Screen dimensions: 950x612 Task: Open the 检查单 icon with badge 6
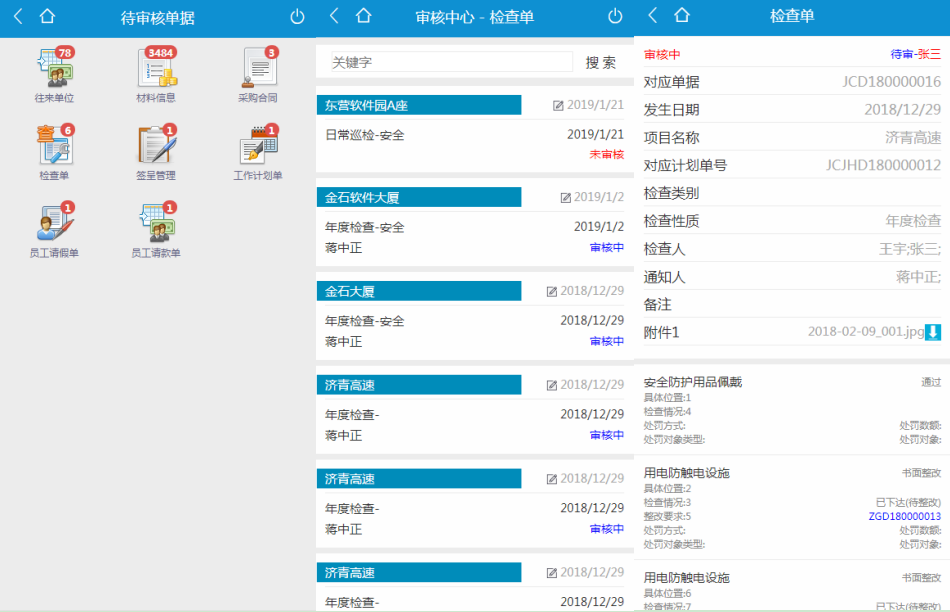(x=54, y=147)
